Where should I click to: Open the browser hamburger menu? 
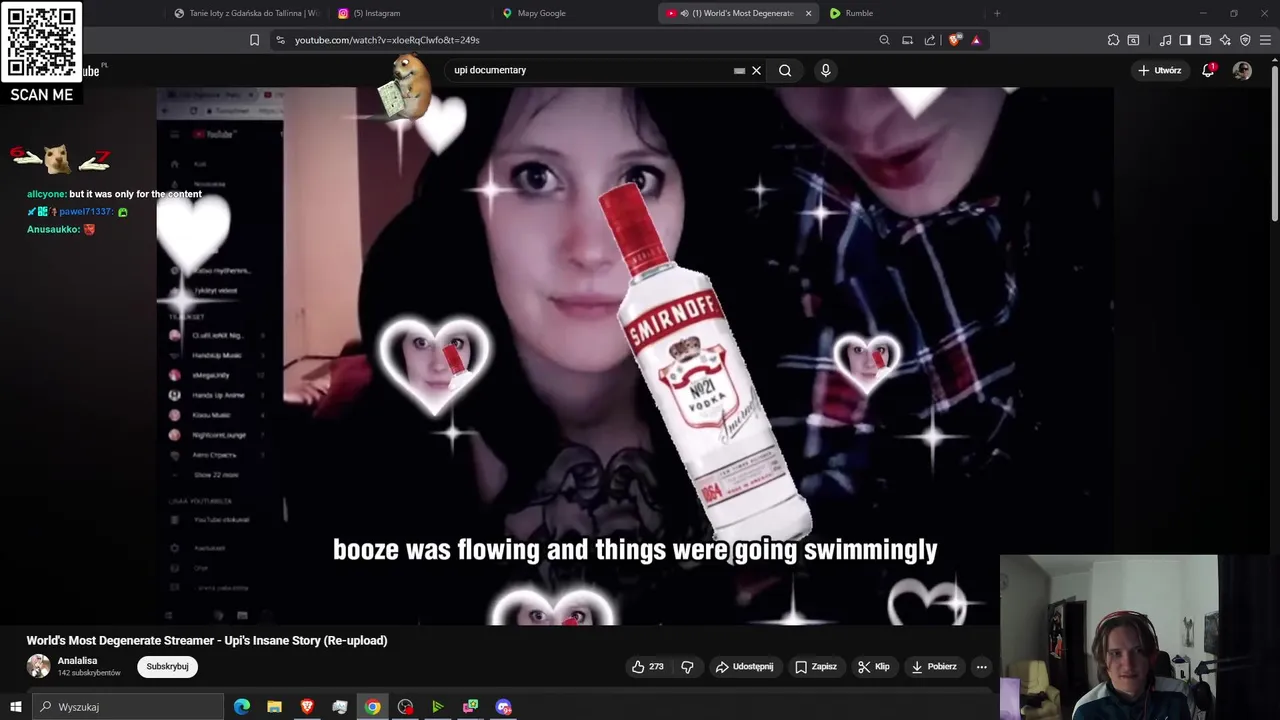[1266, 40]
